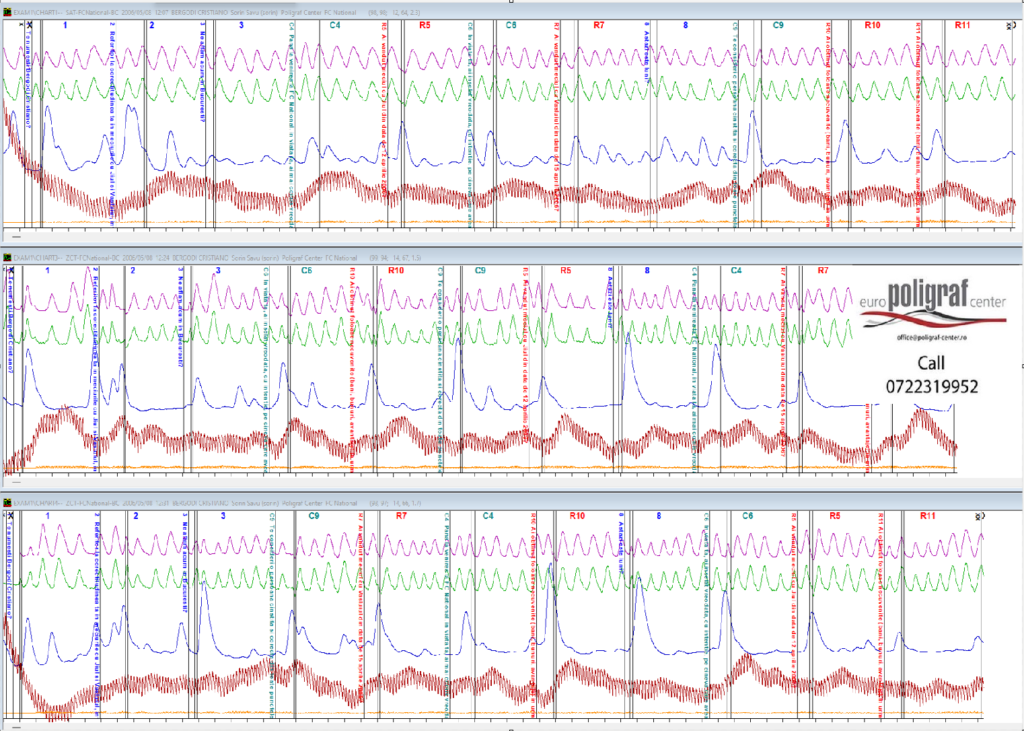Select question 2 marker in the 12:24 ZCT chart

[x=133, y=270]
